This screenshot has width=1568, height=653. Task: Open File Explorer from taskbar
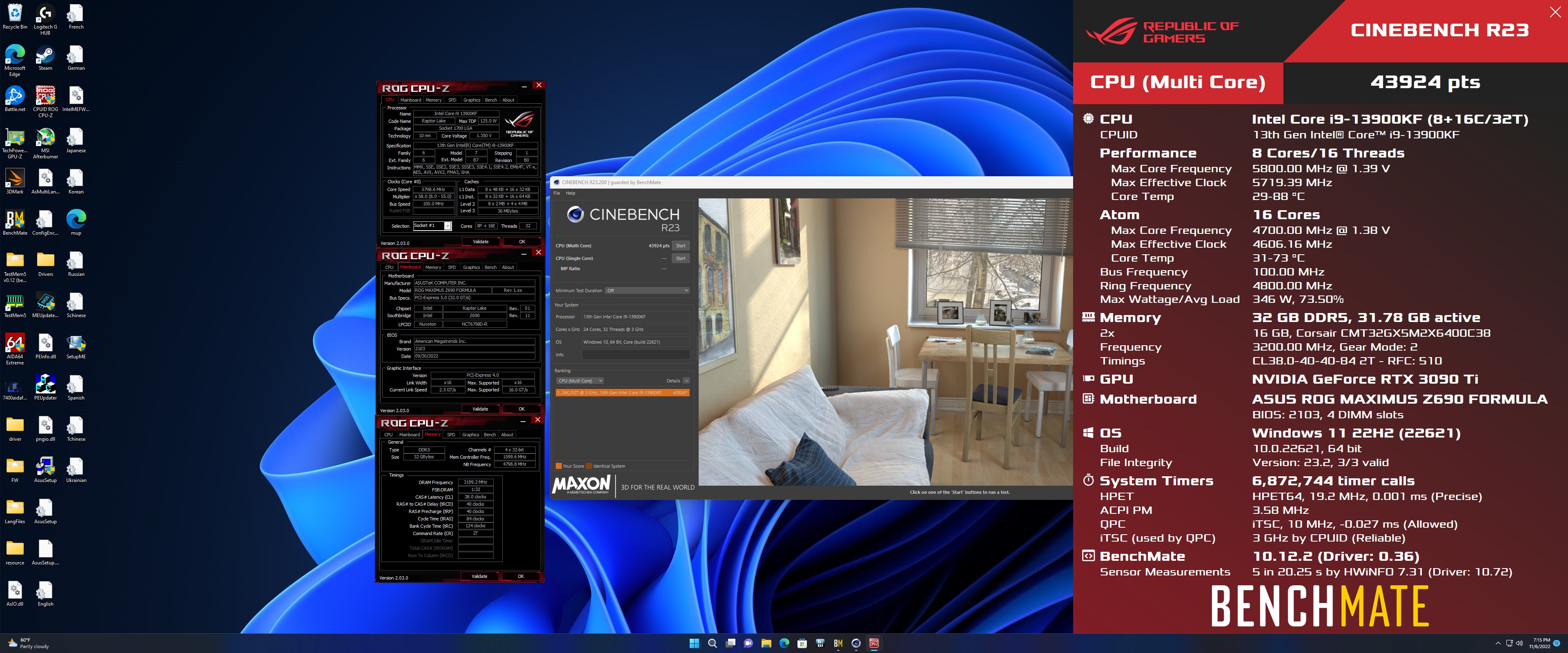[x=766, y=643]
